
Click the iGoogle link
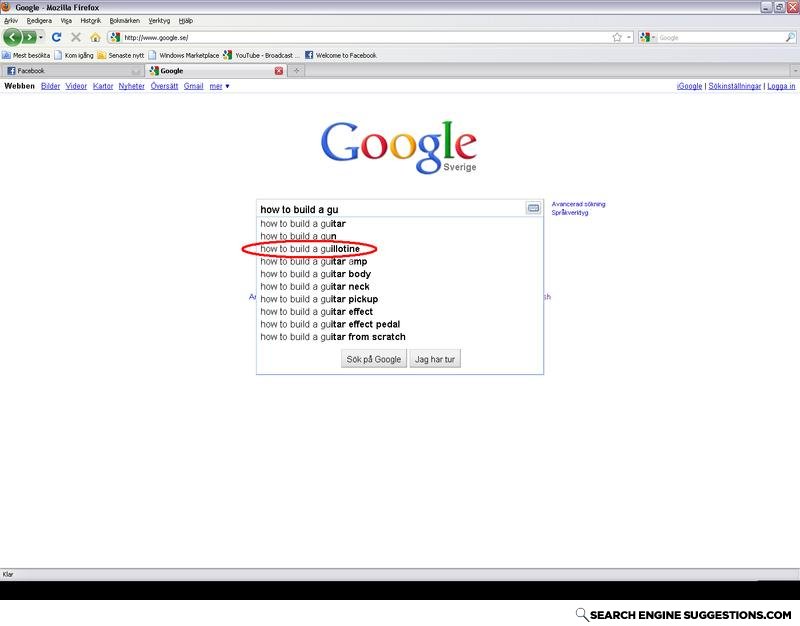689,86
